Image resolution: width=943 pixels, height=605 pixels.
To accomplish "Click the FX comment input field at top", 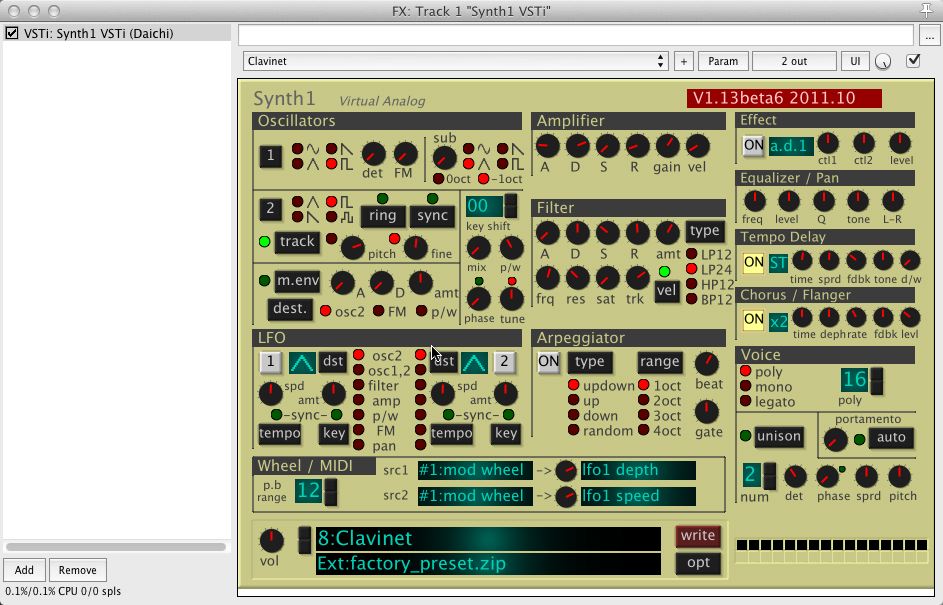I will pyautogui.click(x=576, y=35).
